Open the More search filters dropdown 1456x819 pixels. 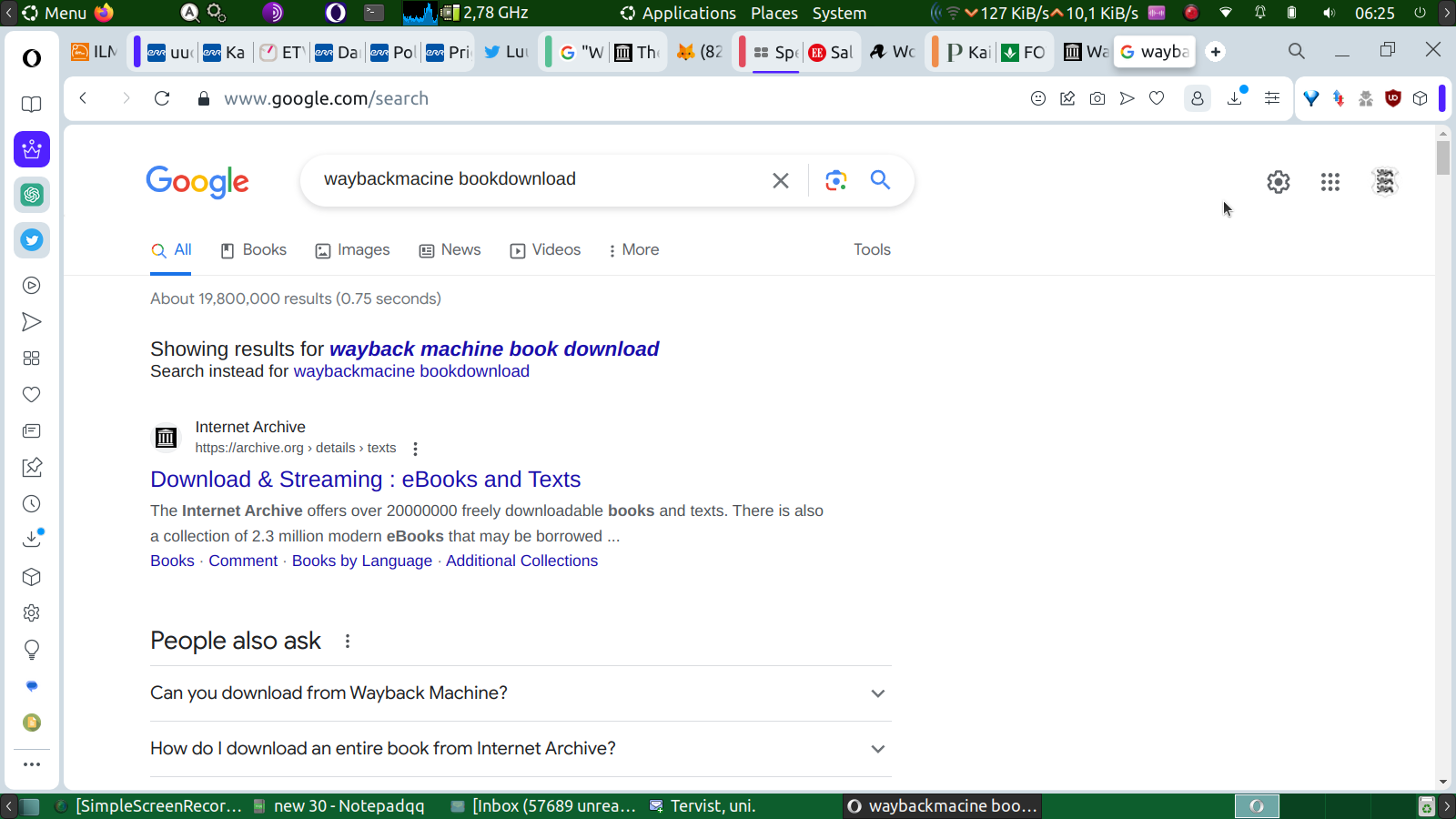[x=633, y=250]
